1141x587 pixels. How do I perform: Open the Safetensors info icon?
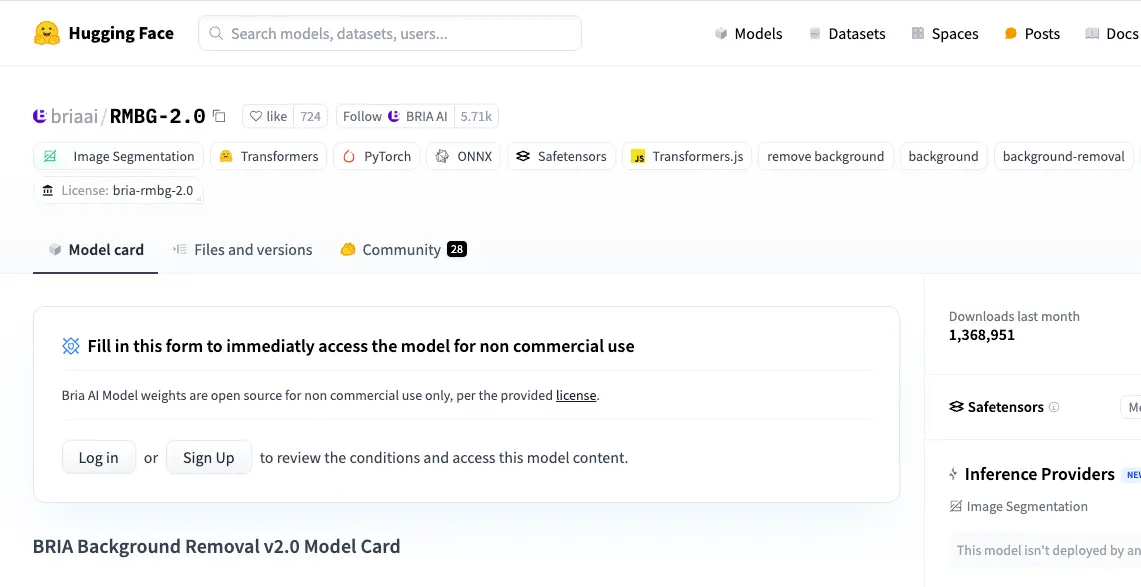(x=1054, y=407)
